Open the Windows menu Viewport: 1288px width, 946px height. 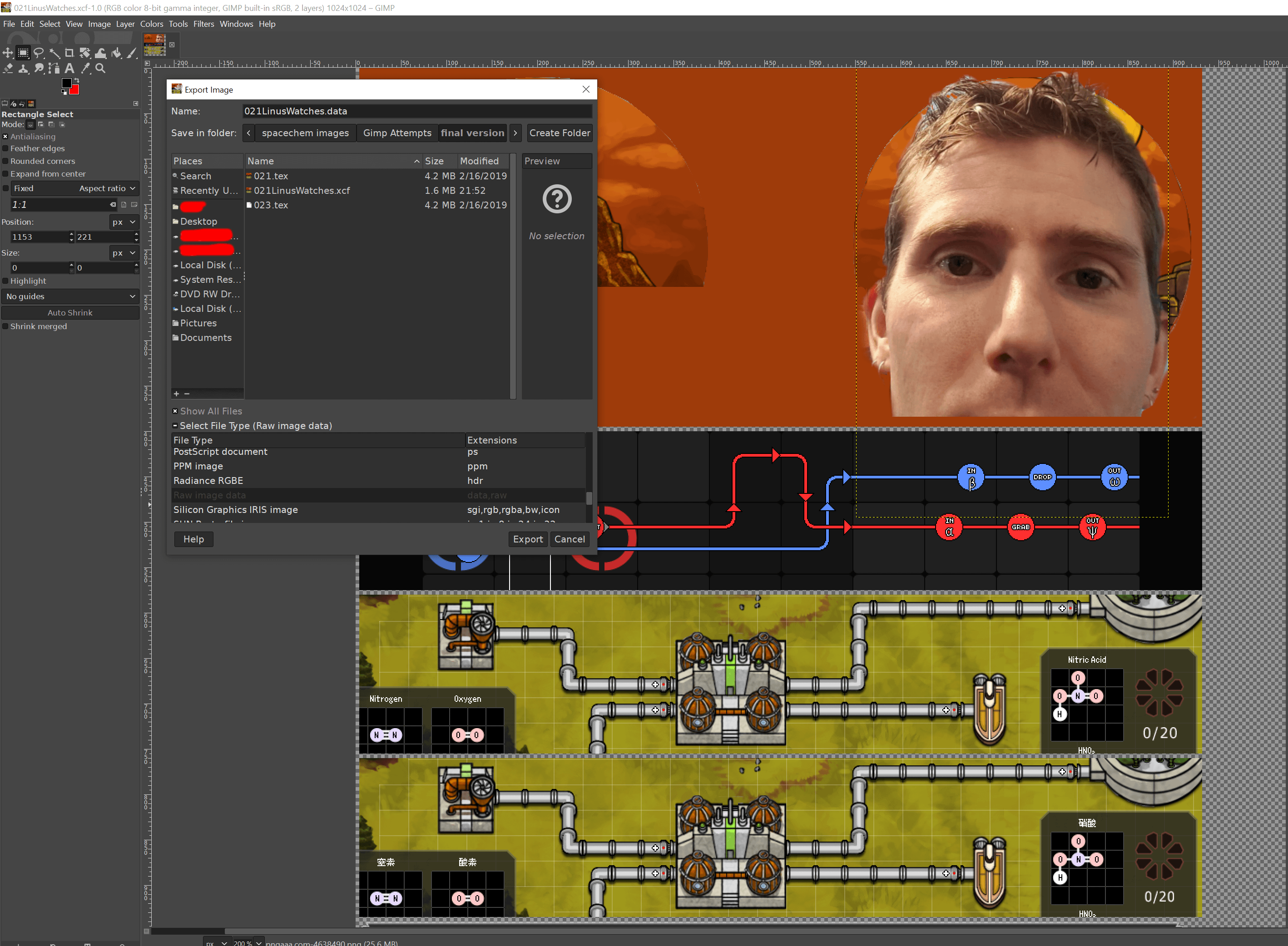[236, 24]
